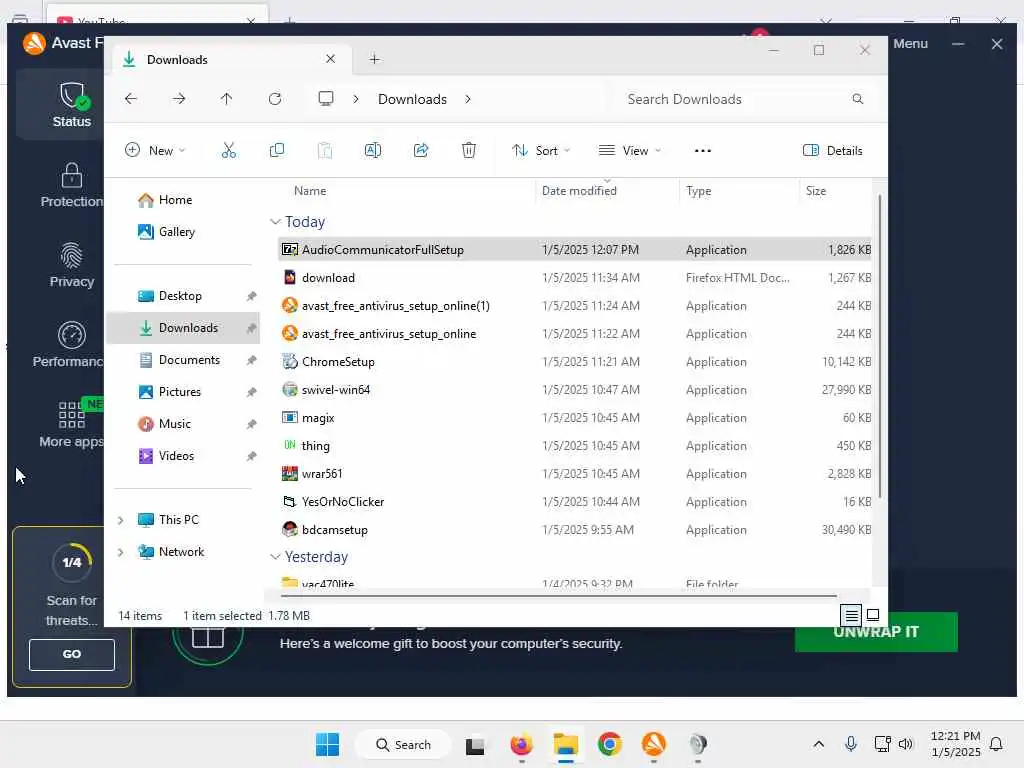Click the Copy icon in File Explorer toolbar
This screenshot has height=768, width=1024.
[277, 151]
